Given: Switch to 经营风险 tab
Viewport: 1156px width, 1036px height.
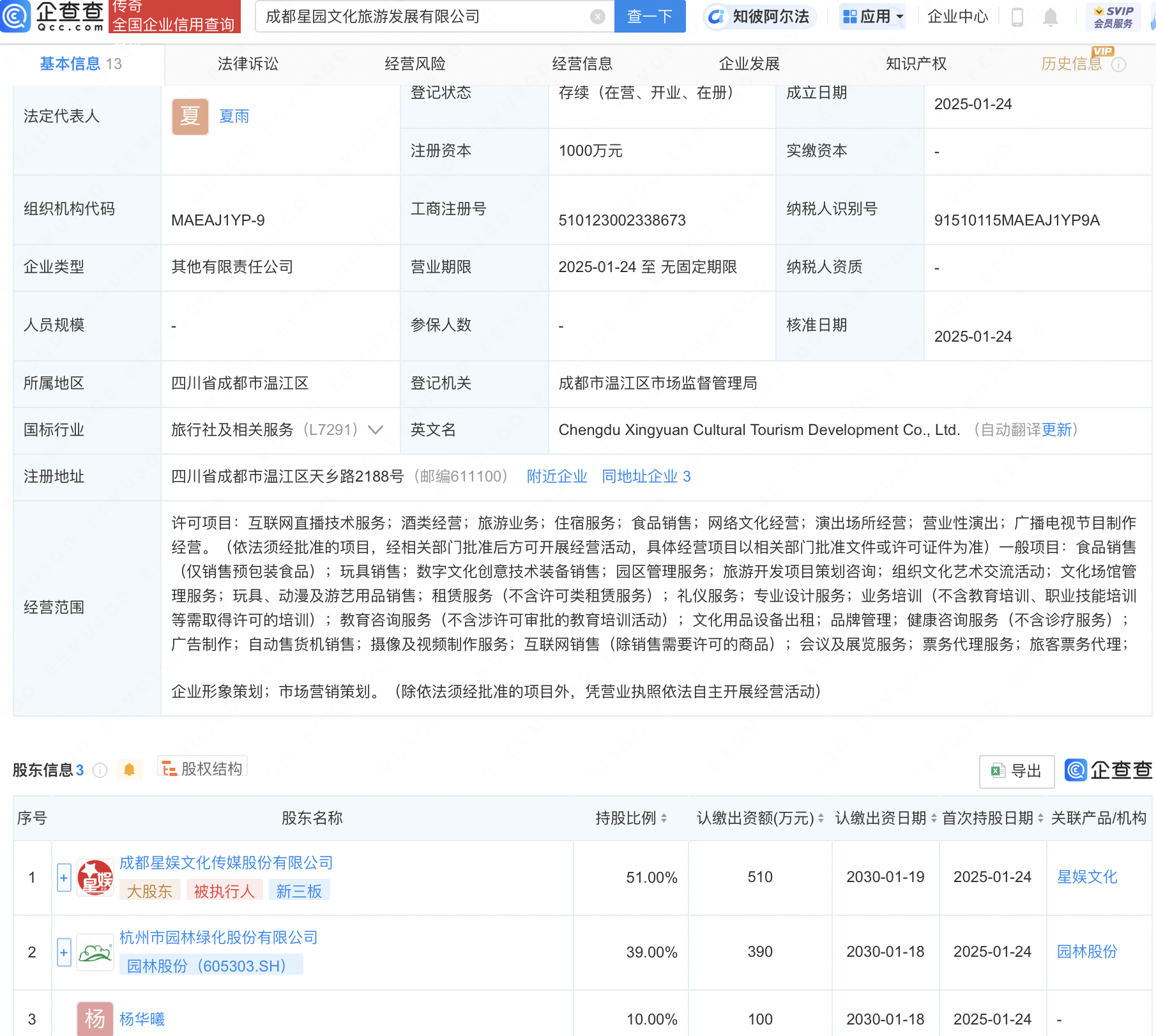Looking at the screenshot, I should [415, 64].
